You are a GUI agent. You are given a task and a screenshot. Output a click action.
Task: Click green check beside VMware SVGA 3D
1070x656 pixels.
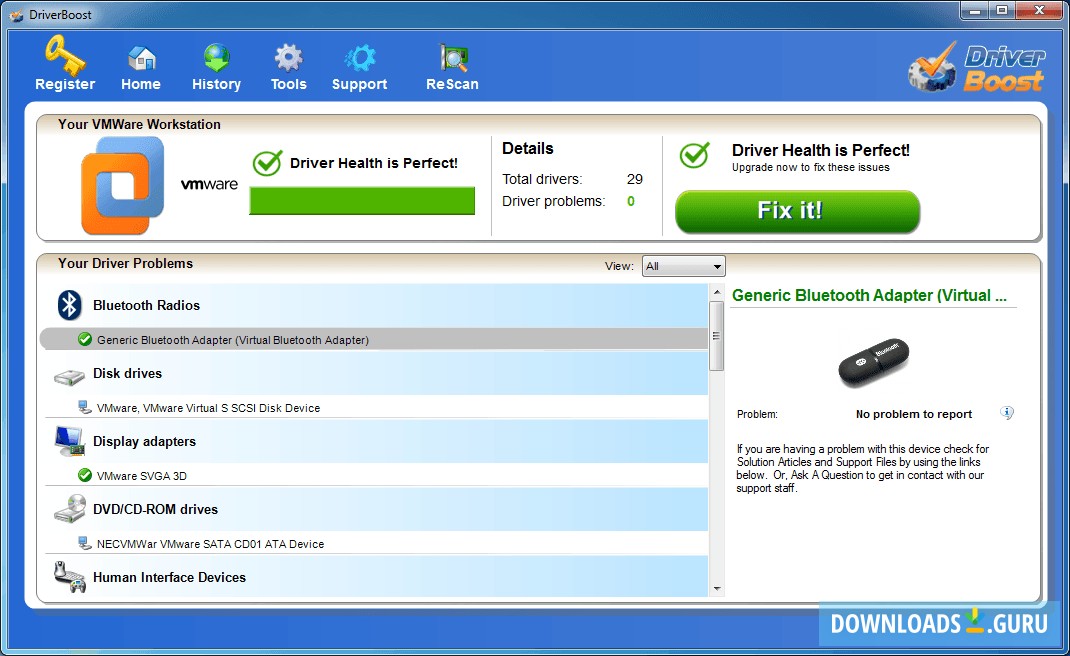tap(85, 475)
